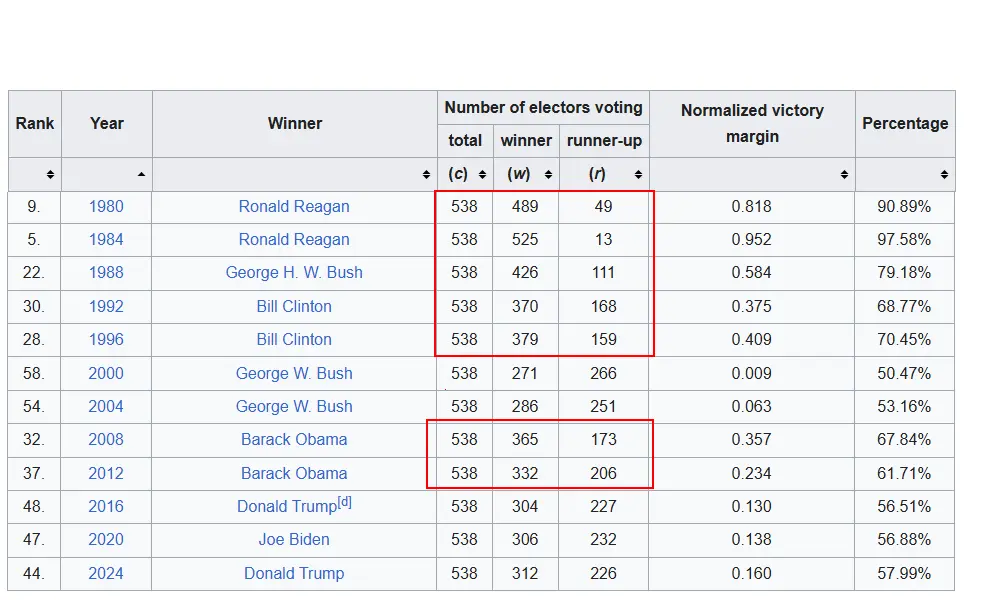This screenshot has width=981, height=600.
Task: Click the Year column sort arrow
Action: 141,174
